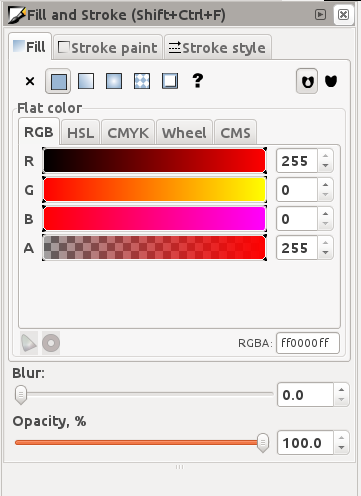Image resolution: width=361 pixels, height=496 pixels.
Task: Choose the Pattern fill icon
Action: [142, 81]
